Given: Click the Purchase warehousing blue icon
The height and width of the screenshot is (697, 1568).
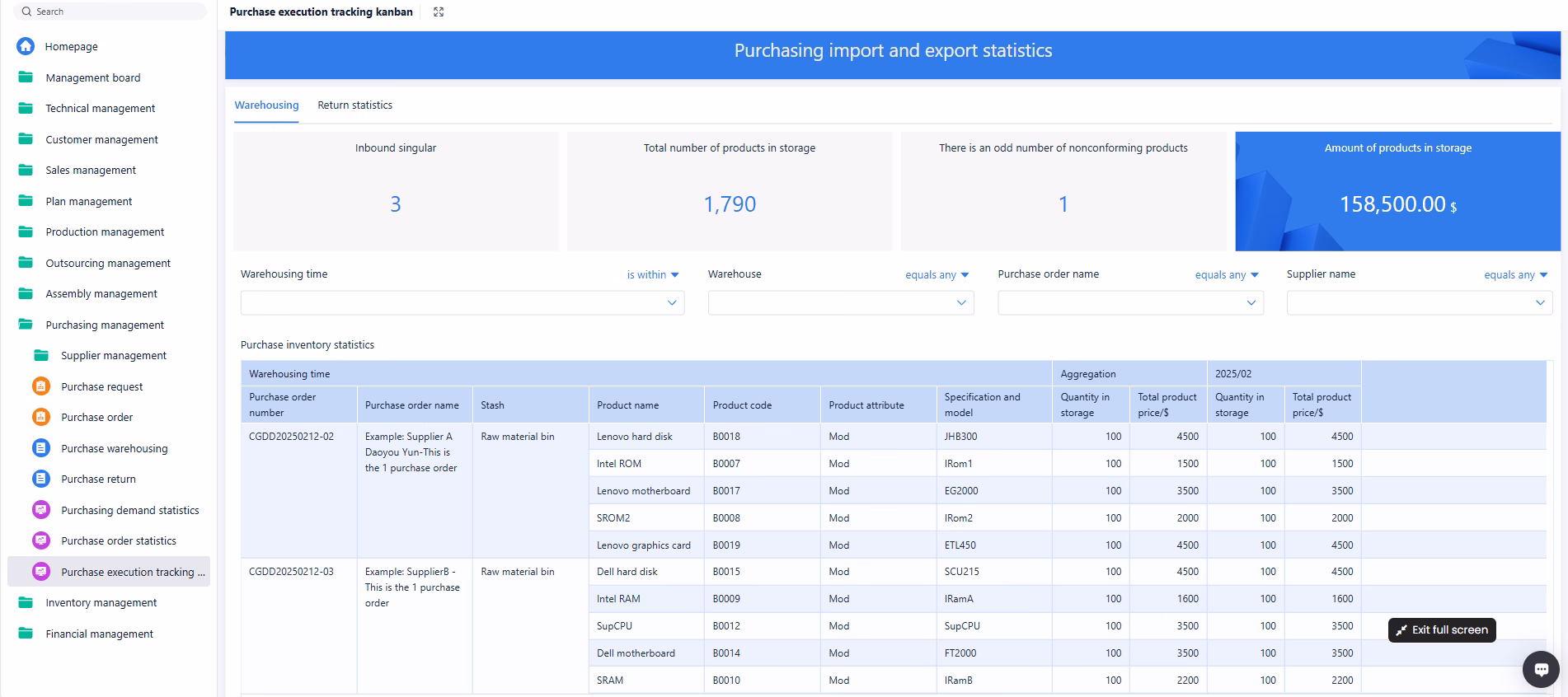Looking at the screenshot, I should tap(41, 448).
